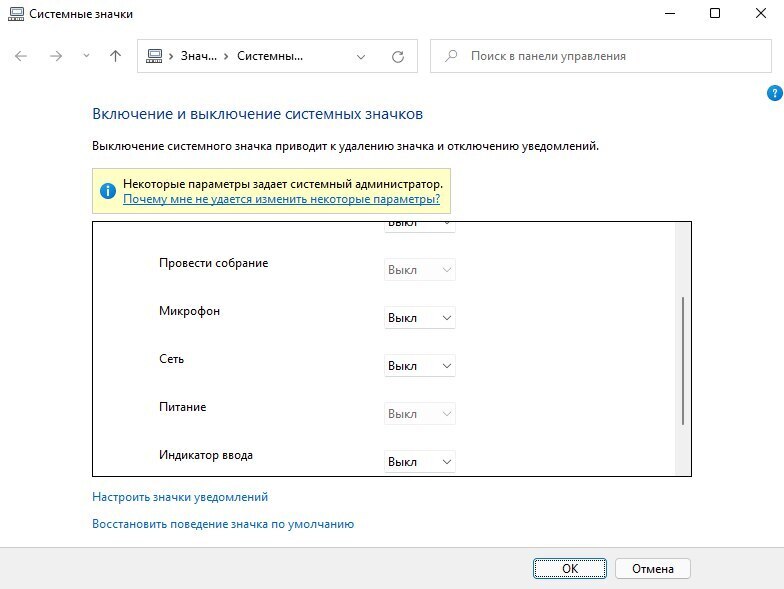This screenshot has height=589, width=784.
Task: Open the blue help question icon
Action: pos(774,93)
